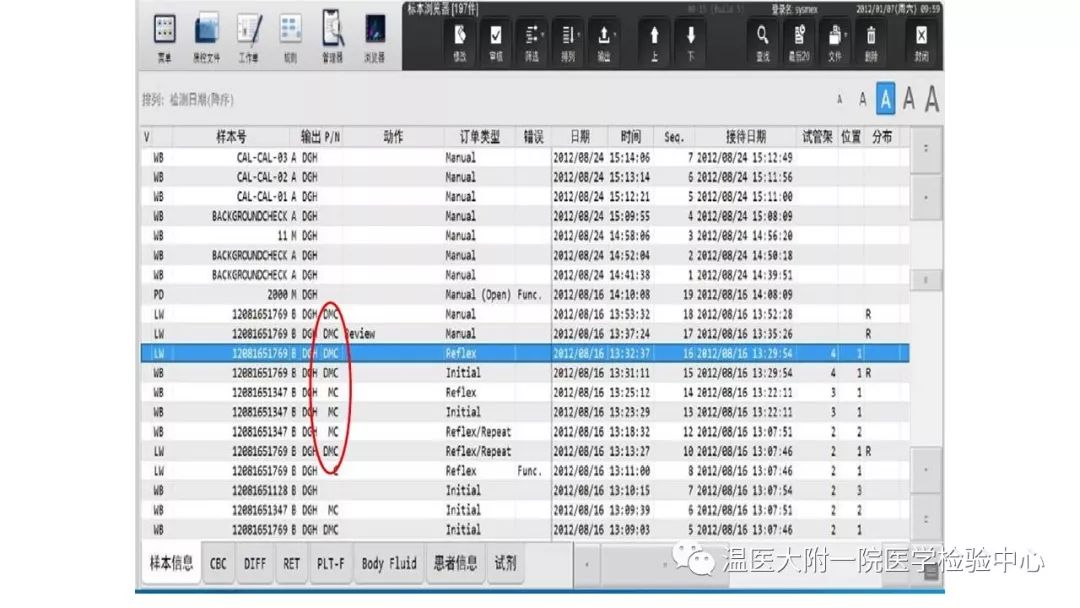The height and width of the screenshot is (608, 1080).
Task: Select sample 12081651128 row
Action: coord(525,491)
